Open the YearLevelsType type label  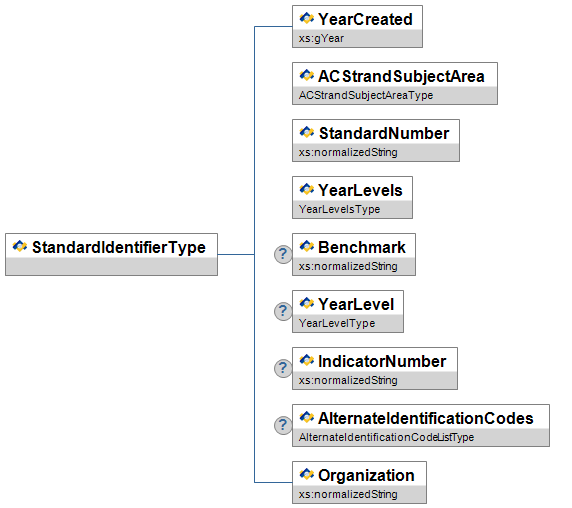[x=339, y=209]
